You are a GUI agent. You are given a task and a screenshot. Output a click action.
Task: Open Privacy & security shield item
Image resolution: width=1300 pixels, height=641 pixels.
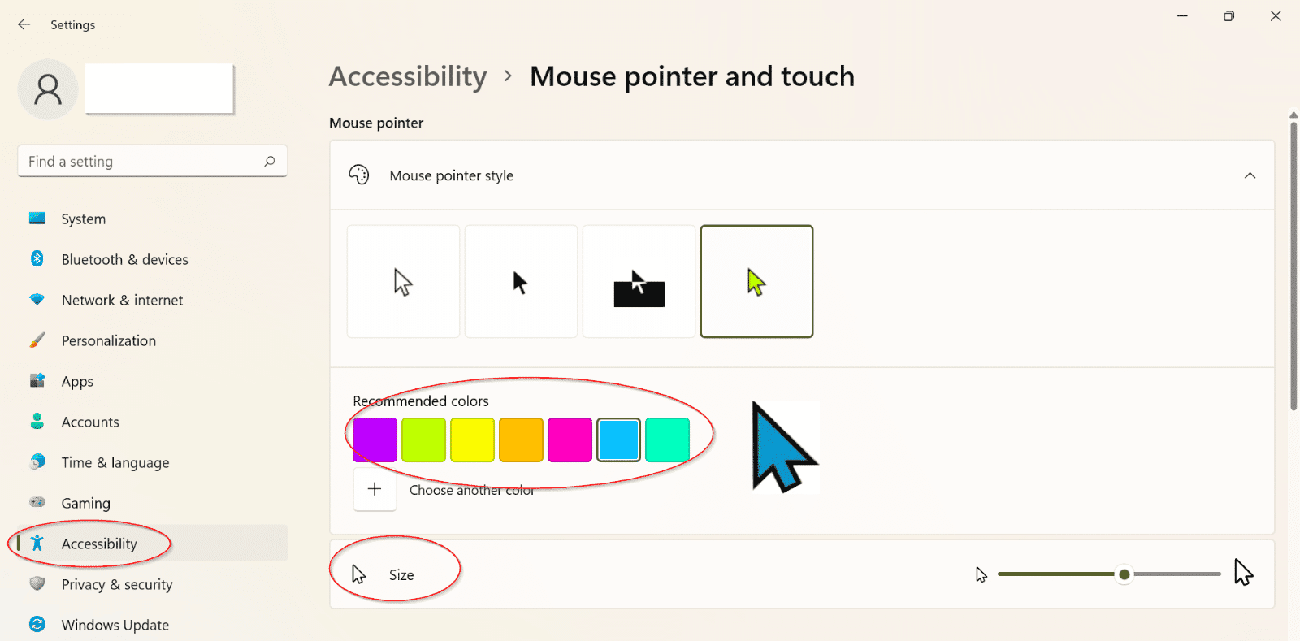(116, 584)
